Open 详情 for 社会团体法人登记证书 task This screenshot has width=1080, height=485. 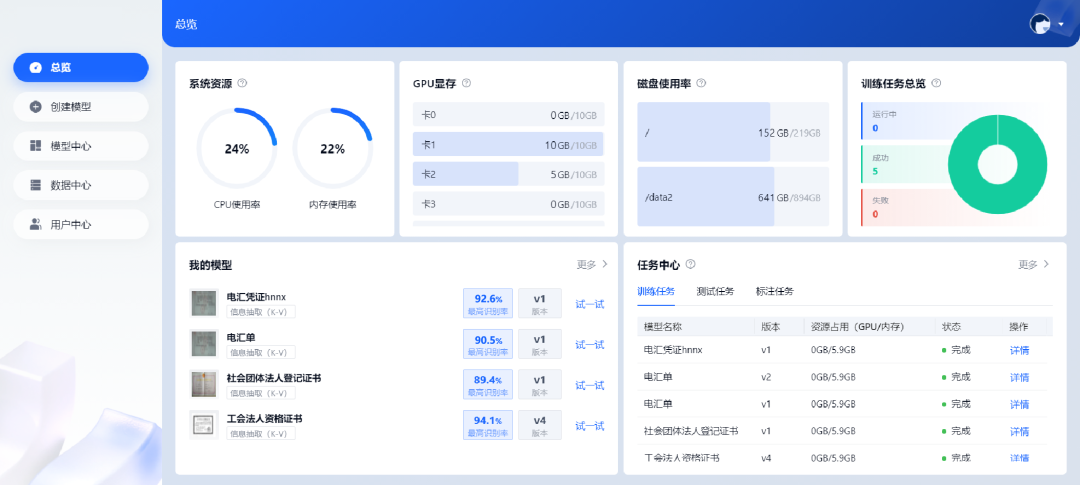[1019, 431]
